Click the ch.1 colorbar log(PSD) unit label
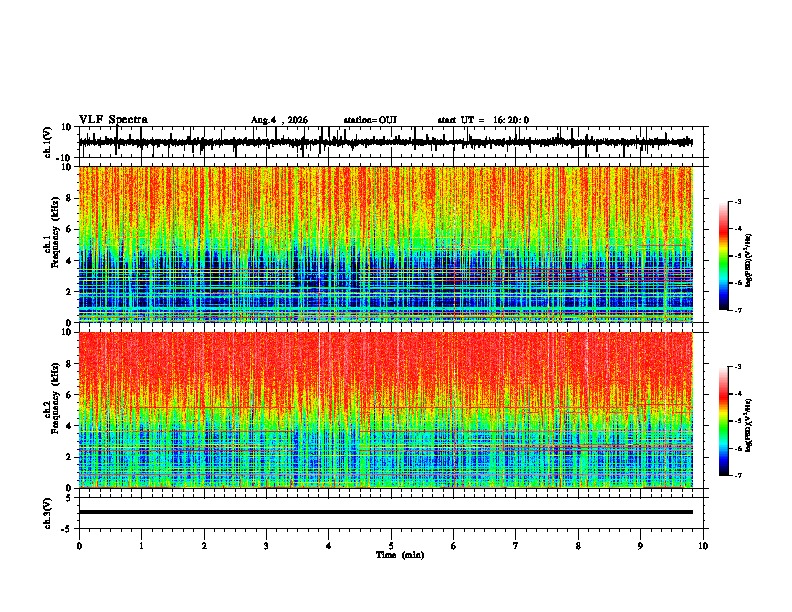The height and width of the screenshot is (612, 792). [x=749, y=261]
